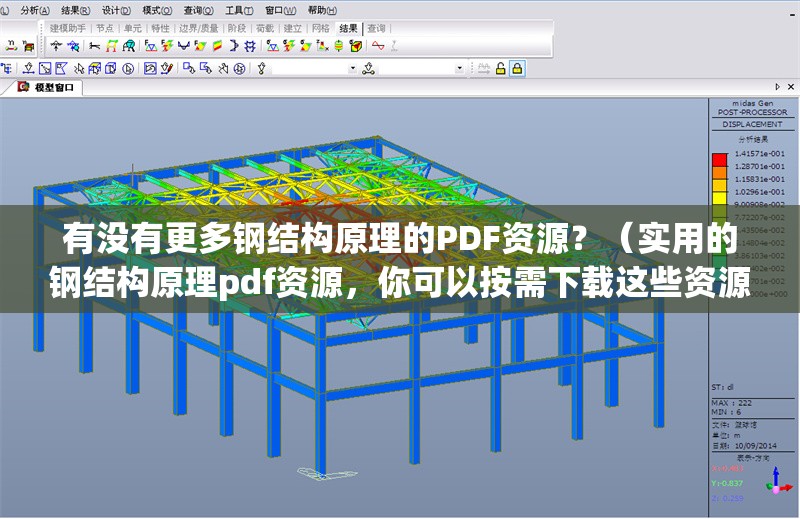Open the first empty combo box dropdown
The width and height of the screenshot is (800, 519).
click(353, 69)
